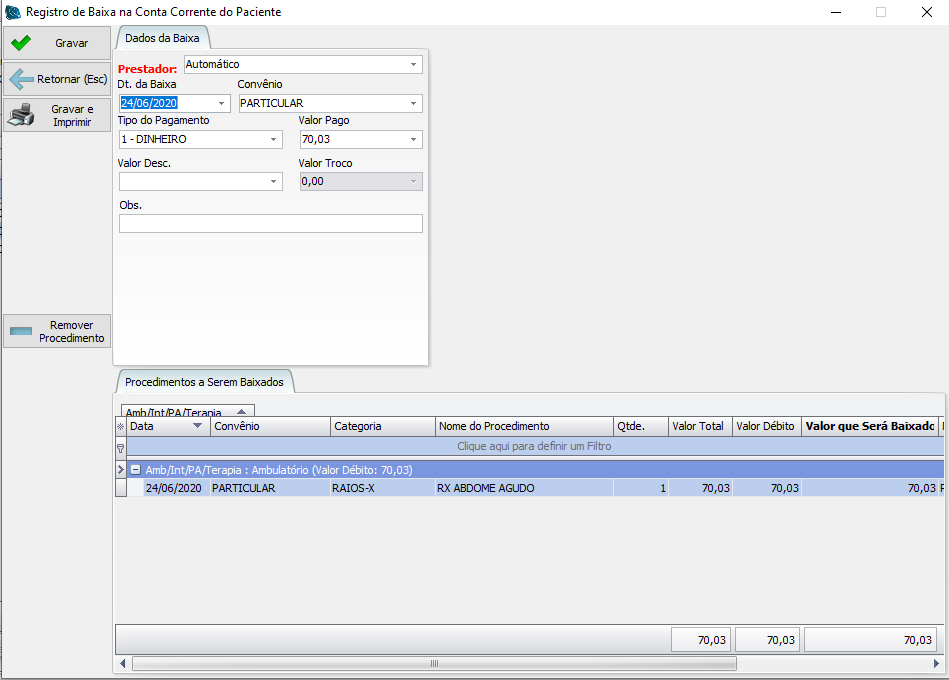This screenshot has height=680, width=949.
Task: Select the Dados da Baixa tab
Action: (x=162, y=38)
